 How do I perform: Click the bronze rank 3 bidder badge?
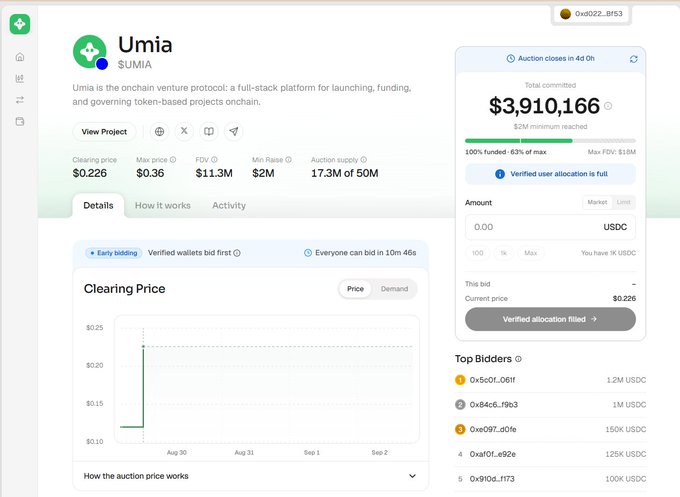click(460, 429)
